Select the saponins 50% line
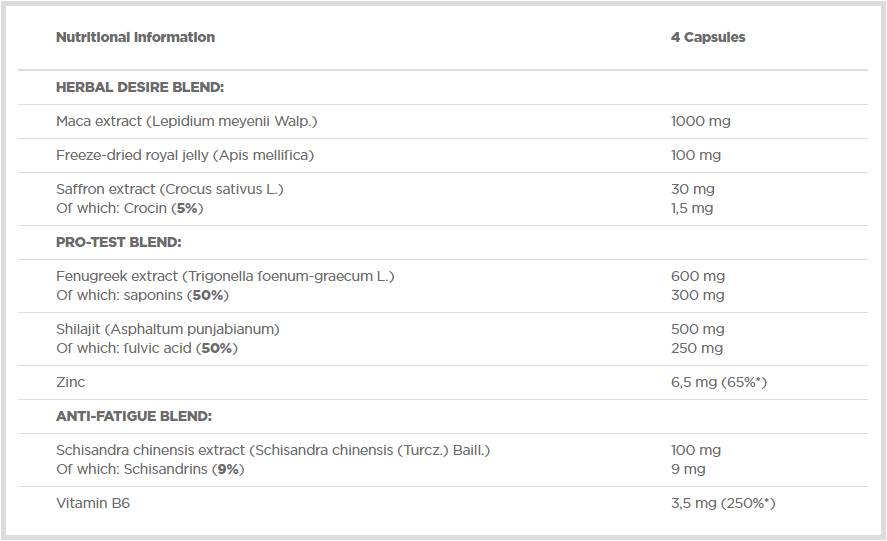This screenshot has width=887, height=541. (142, 295)
